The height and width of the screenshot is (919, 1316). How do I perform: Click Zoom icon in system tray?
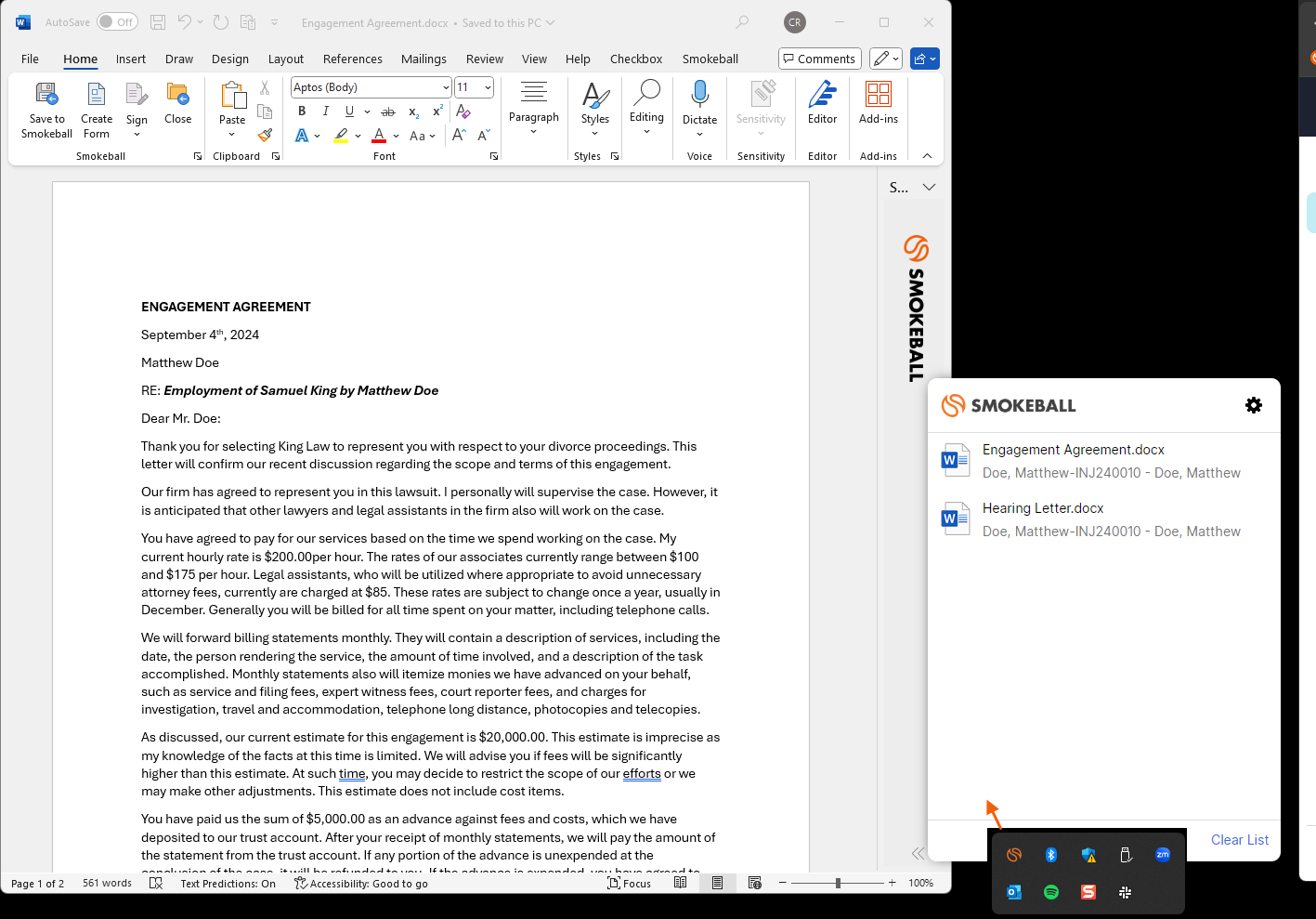tap(1163, 855)
